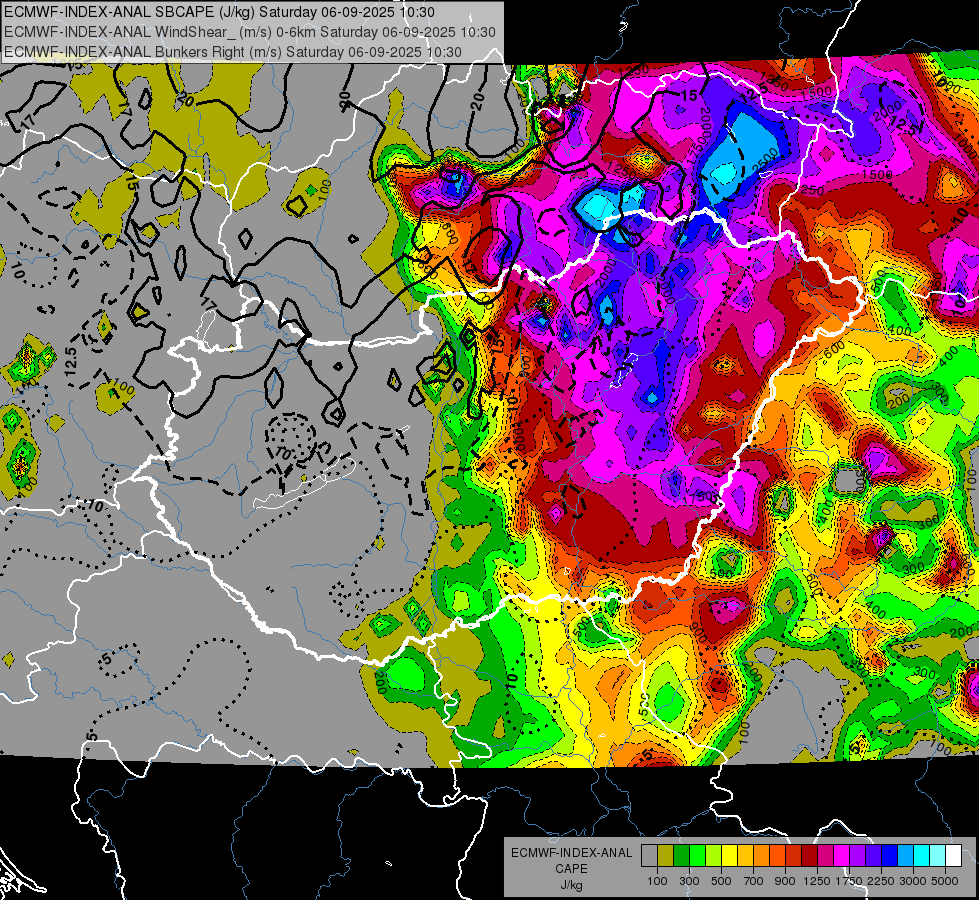Click the WindShear 0-6km header line
Viewport: 979px width, 900px height.
pos(250,32)
